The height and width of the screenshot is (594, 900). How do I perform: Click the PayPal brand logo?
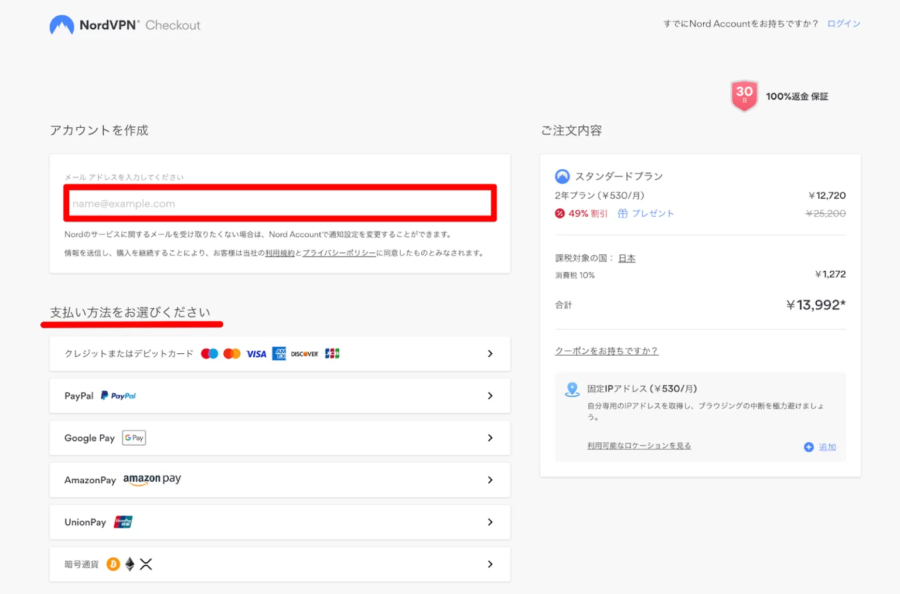pos(118,395)
